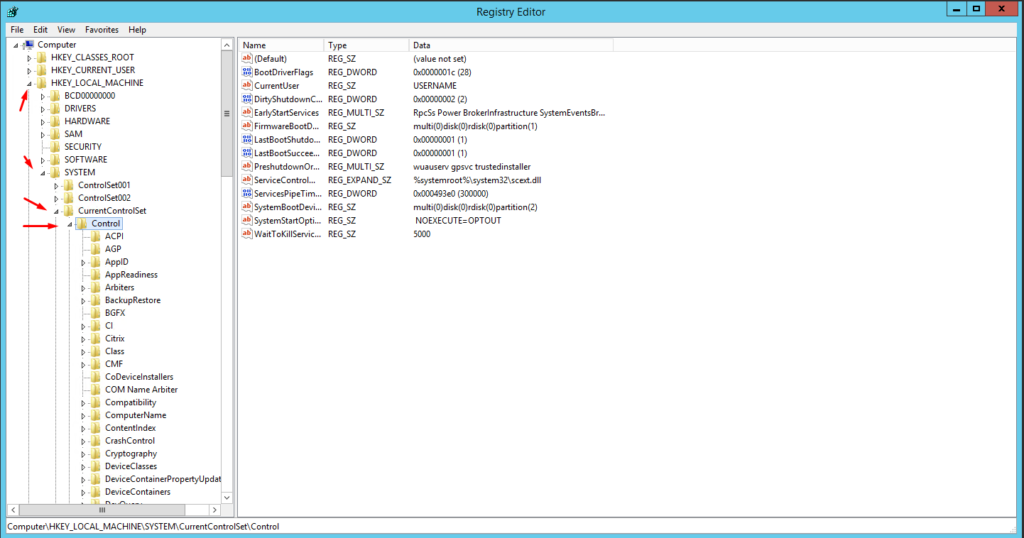Select the PreshutdownOr... value

click(x=287, y=166)
